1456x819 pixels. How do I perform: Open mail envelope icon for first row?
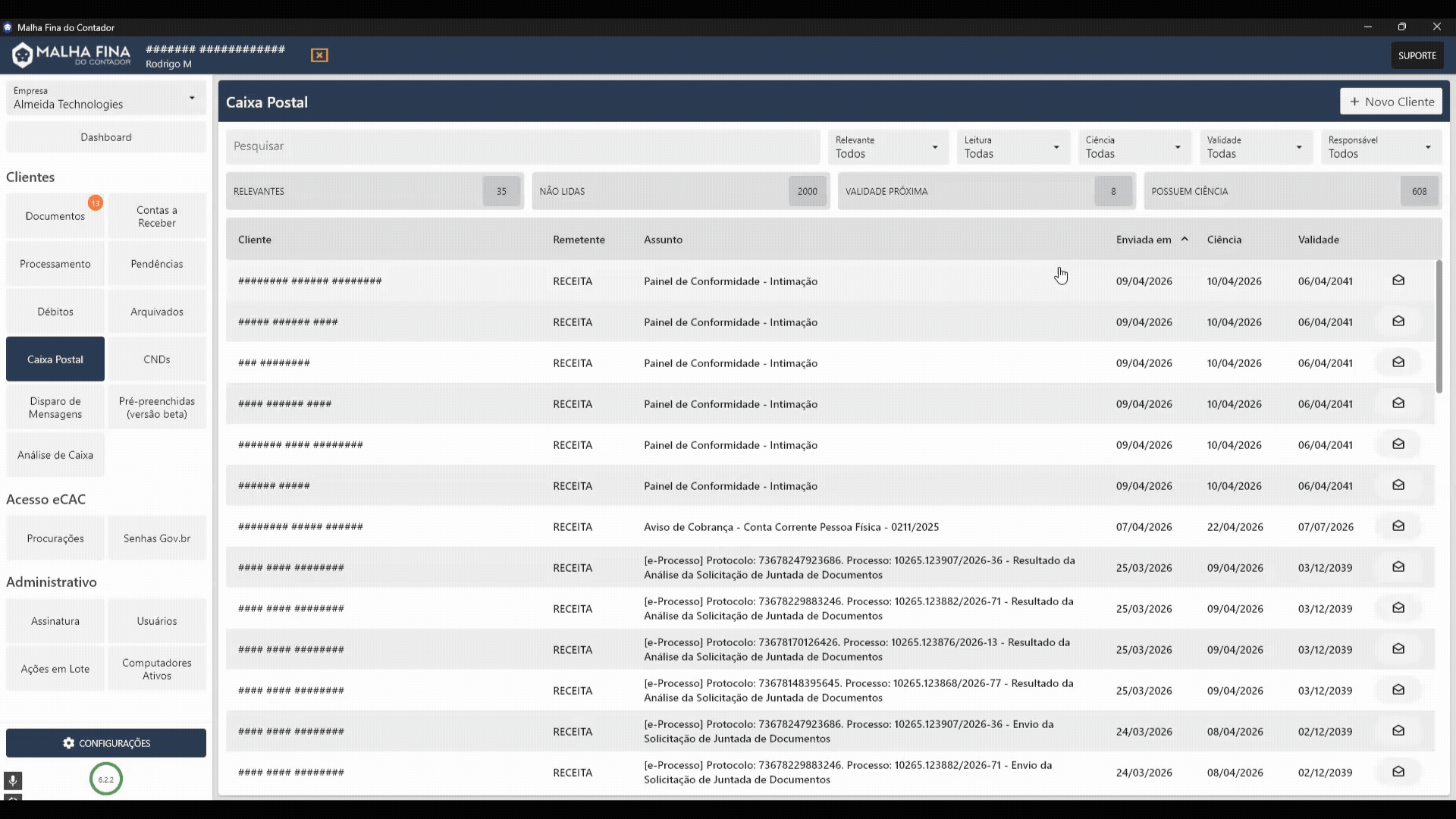pyautogui.click(x=1398, y=281)
